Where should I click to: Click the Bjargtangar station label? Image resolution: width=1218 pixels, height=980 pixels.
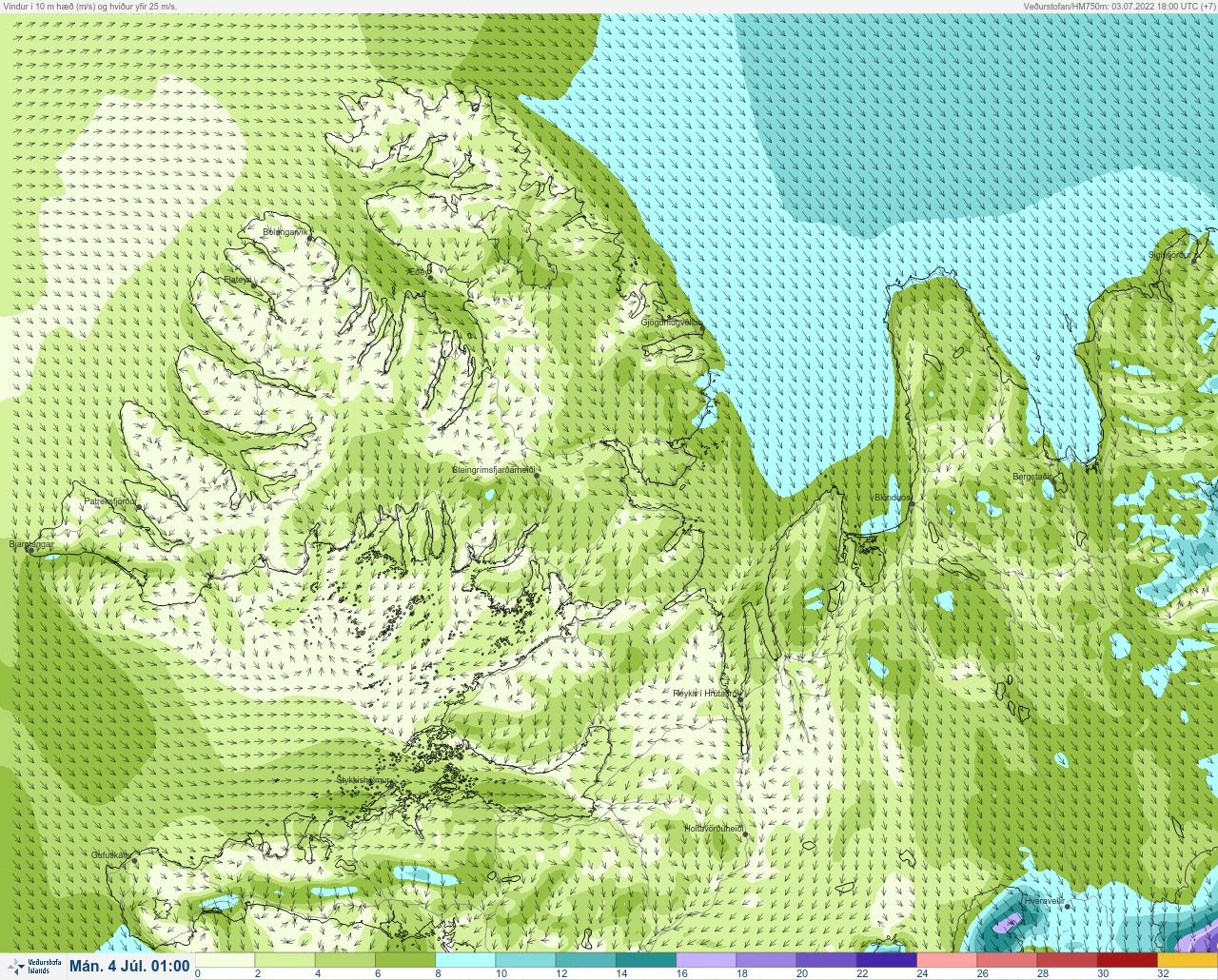click(x=30, y=544)
